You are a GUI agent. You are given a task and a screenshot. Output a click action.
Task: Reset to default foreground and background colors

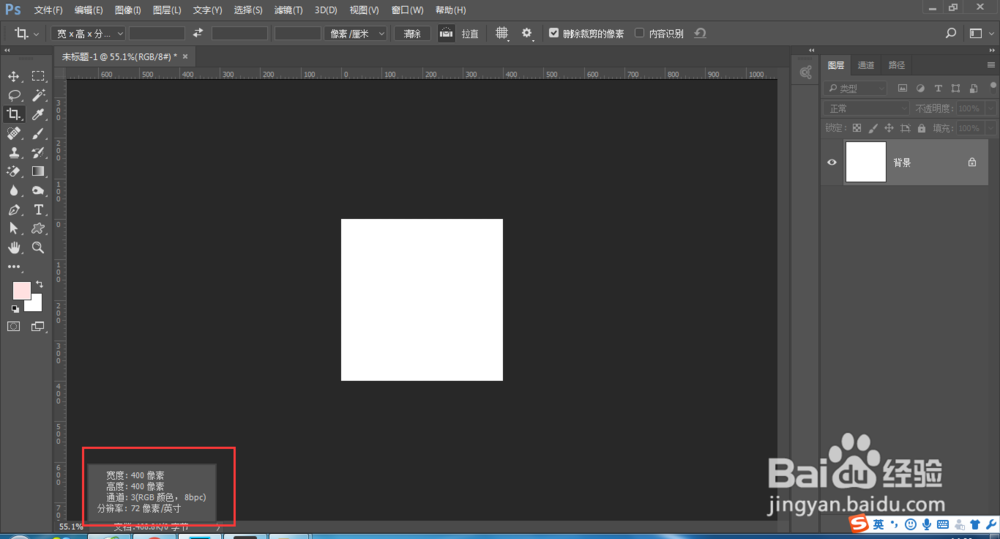(x=15, y=309)
